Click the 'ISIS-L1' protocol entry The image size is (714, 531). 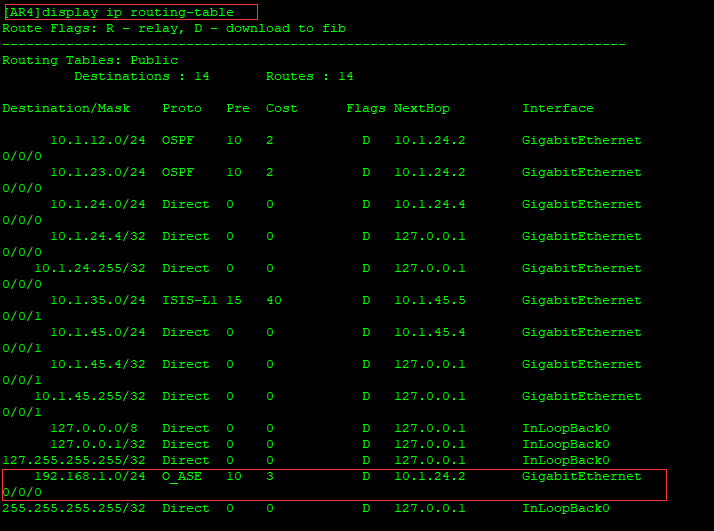tap(190, 300)
